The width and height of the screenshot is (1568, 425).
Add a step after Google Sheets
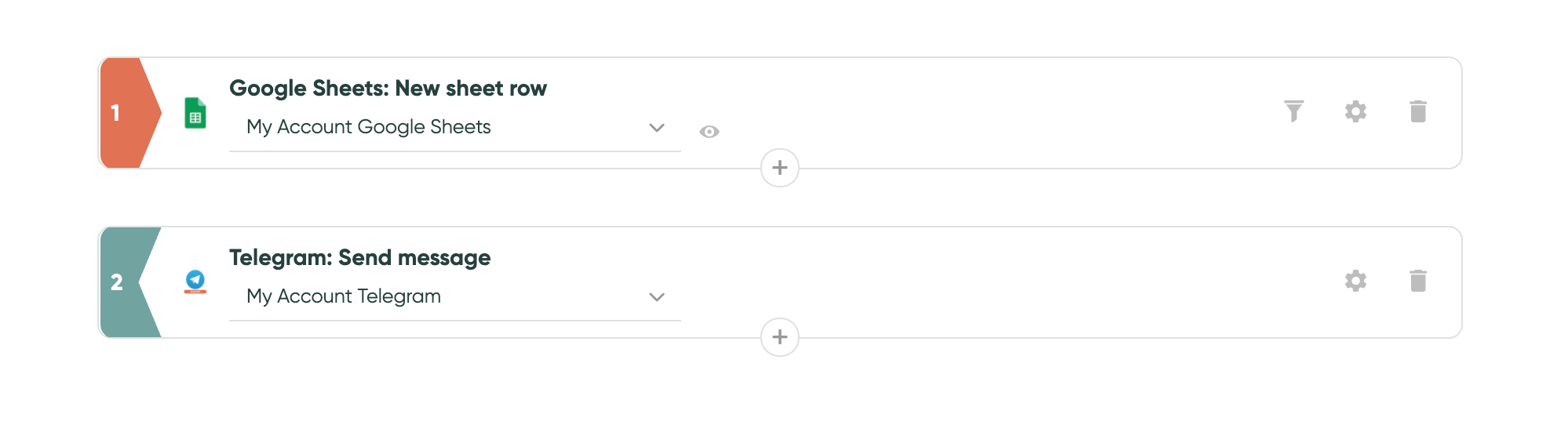[780, 168]
